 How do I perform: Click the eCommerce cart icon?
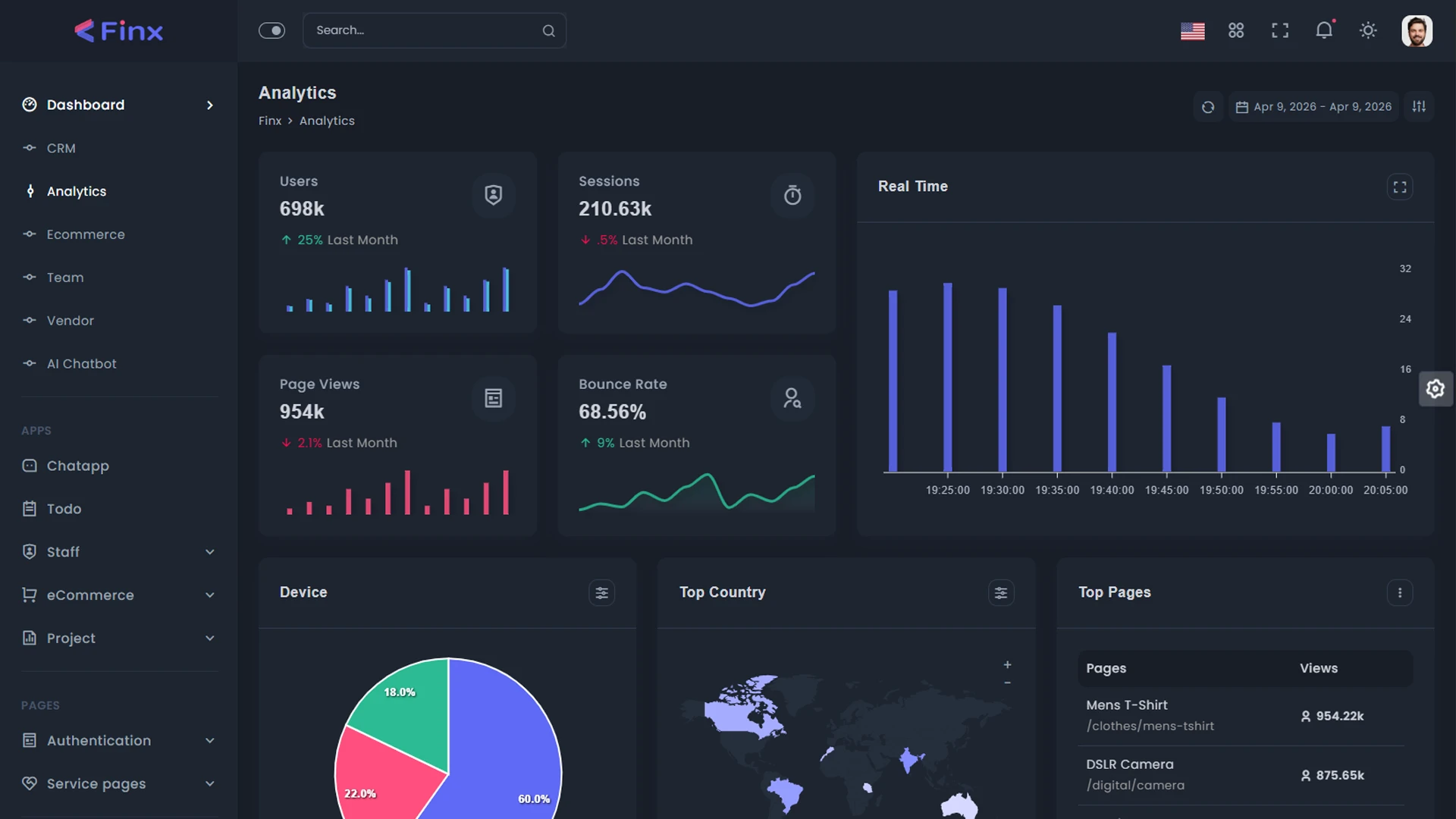click(30, 595)
